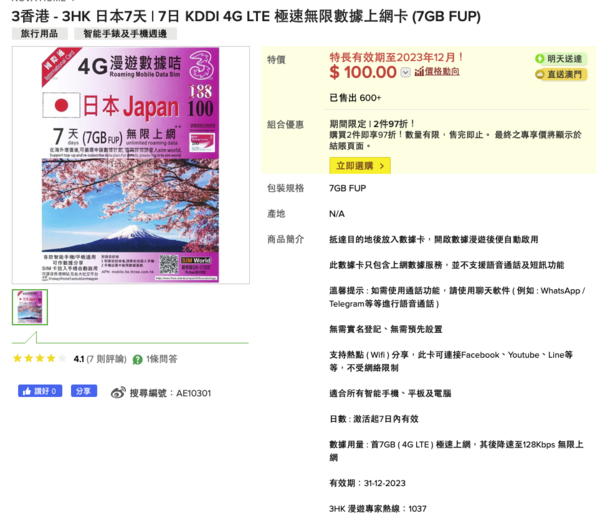This screenshot has width=600, height=516.
Task: Open the 7 則評論 reviews link
Action: pos(107,359)
